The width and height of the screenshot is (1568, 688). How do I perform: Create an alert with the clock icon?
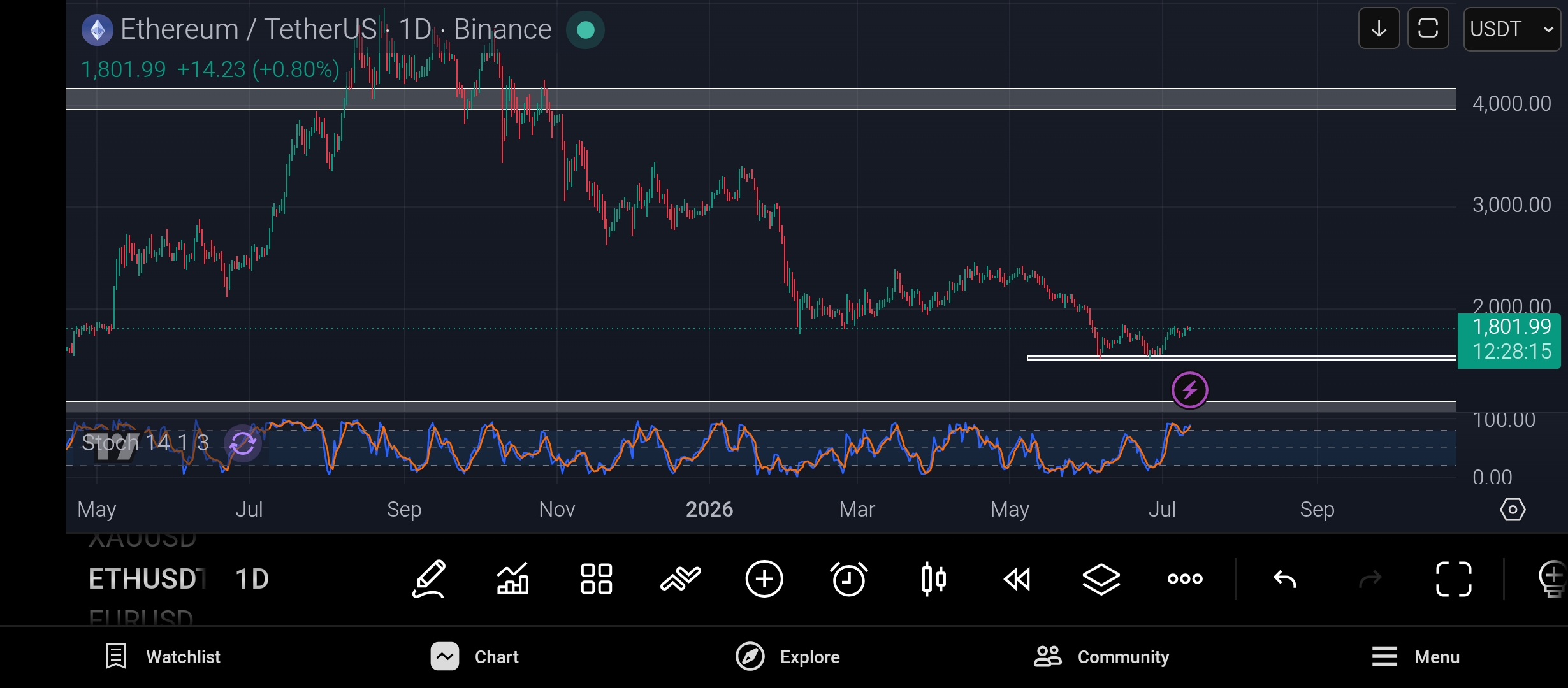[849, 579]
